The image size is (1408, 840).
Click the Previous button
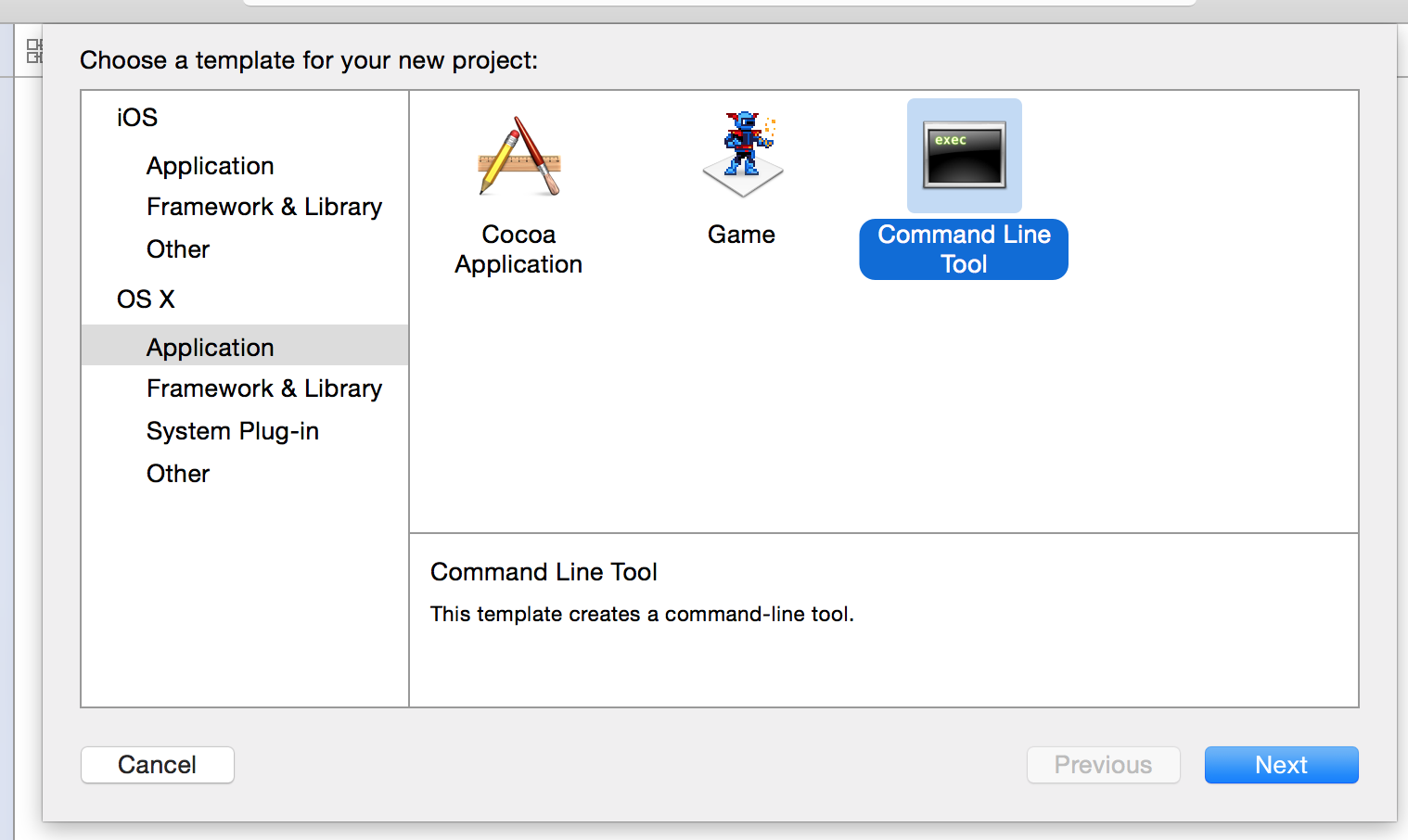tap(1103, 765)
